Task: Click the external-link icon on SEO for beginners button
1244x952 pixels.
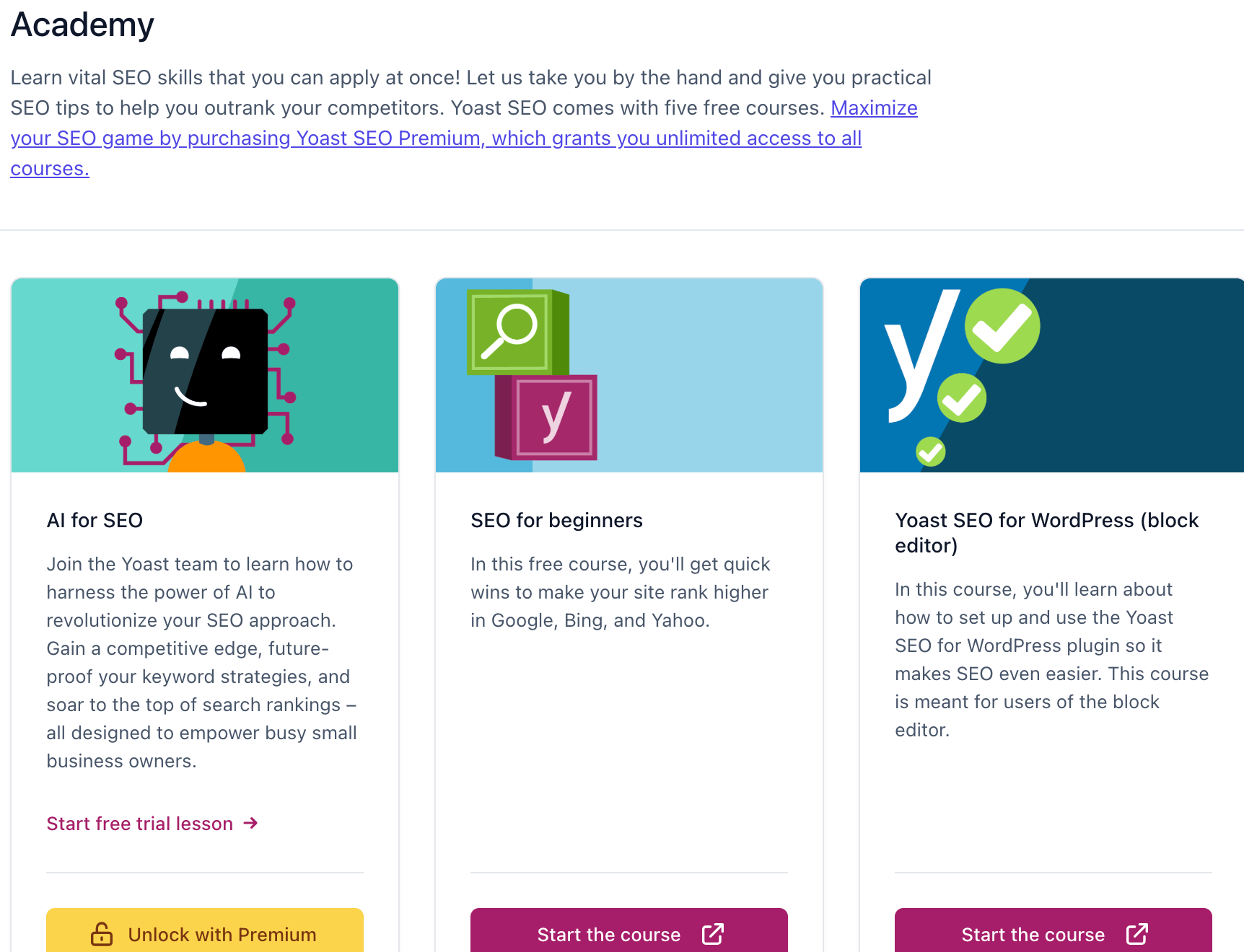Action: click(x=713, y=934)
